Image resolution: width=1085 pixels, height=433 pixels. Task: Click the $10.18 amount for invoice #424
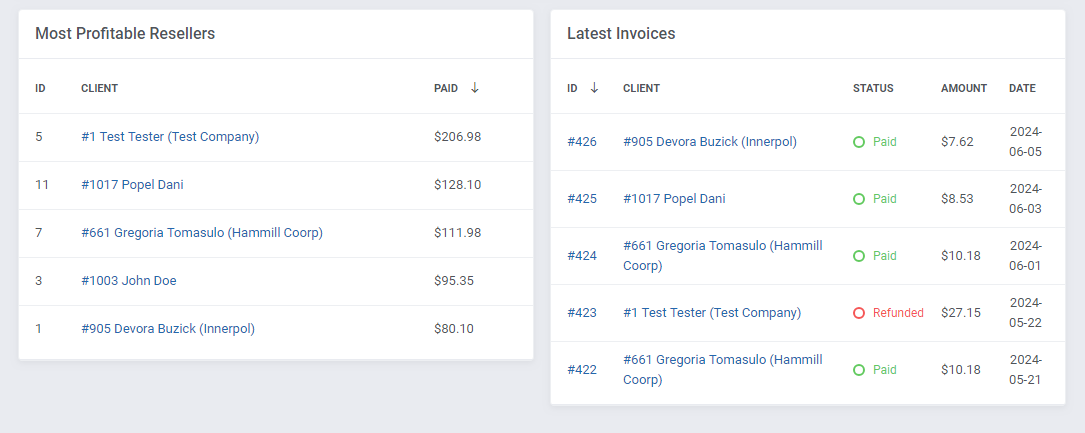tap(961, 256)
